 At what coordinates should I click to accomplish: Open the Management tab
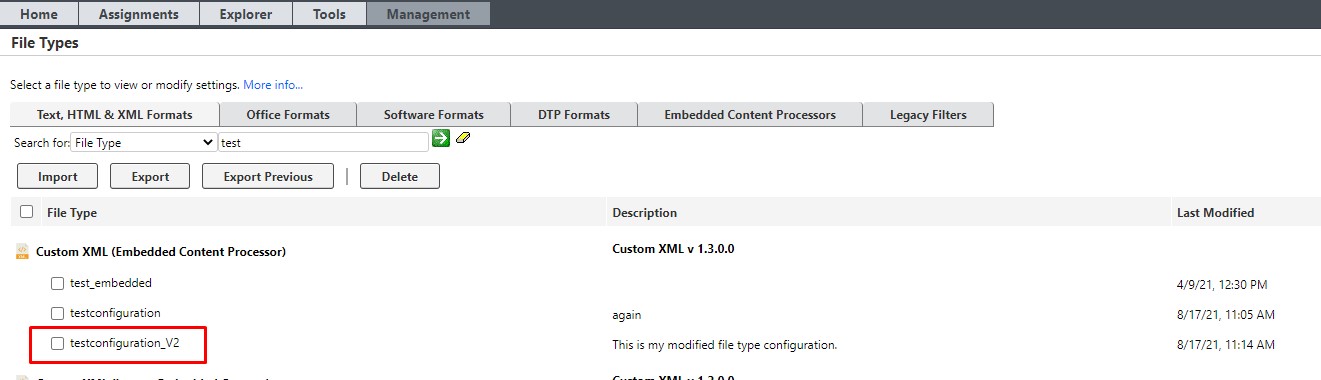pos(428,14)
